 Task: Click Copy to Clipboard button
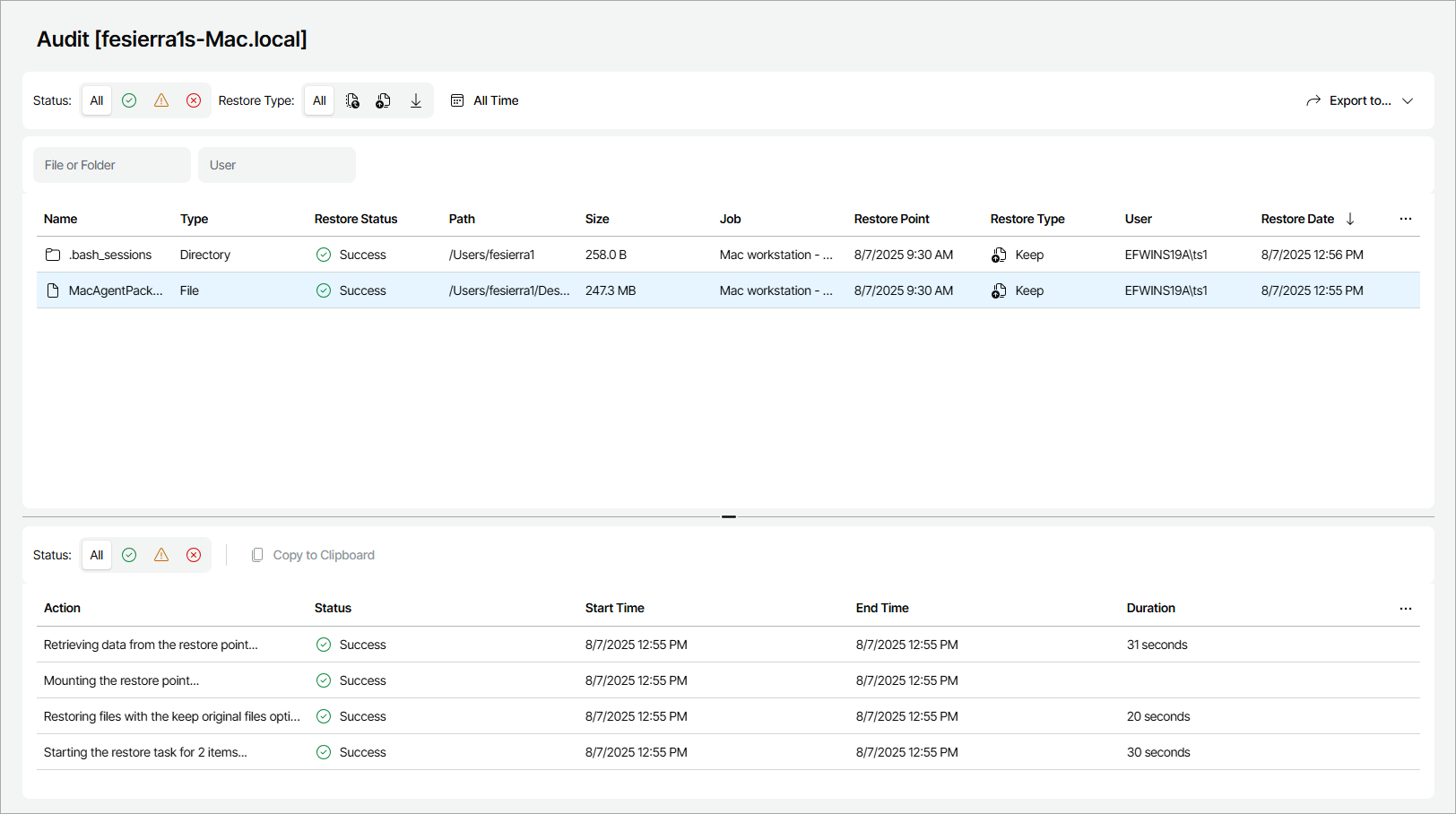tap(313, 555)
